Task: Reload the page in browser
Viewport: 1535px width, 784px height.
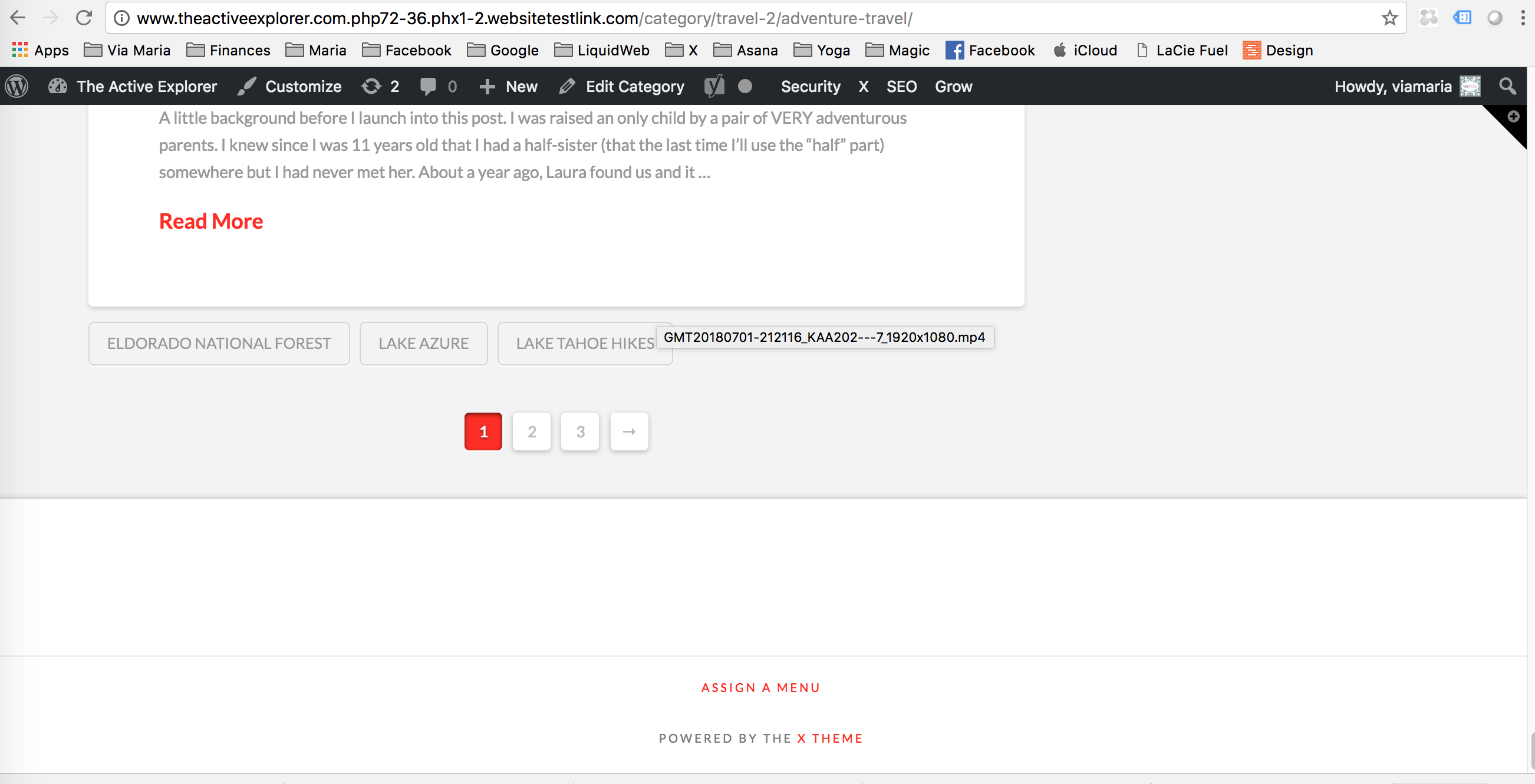Action: pyautogui.click(x=84, y=18)
